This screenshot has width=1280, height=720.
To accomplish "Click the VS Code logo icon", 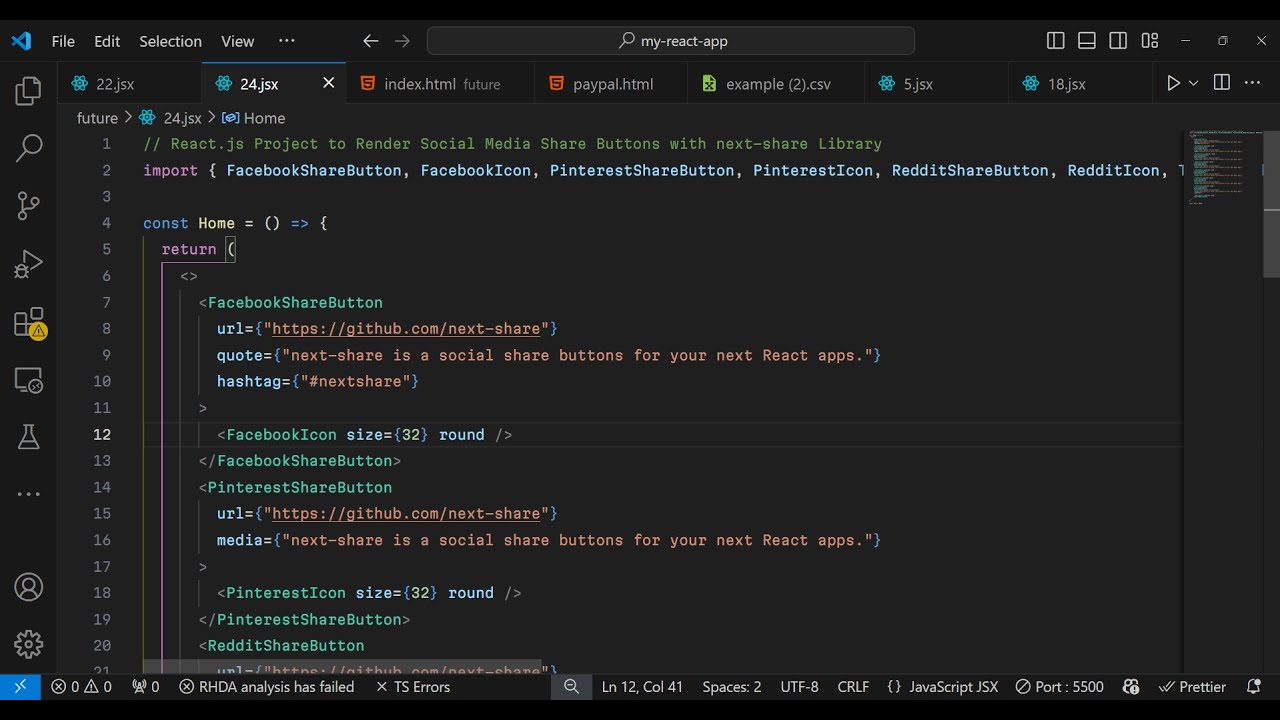I will [21, 41].
